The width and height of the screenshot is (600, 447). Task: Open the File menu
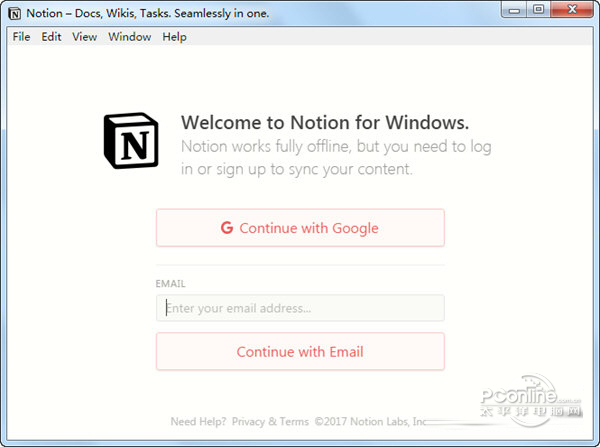click(x=21, y=37)
